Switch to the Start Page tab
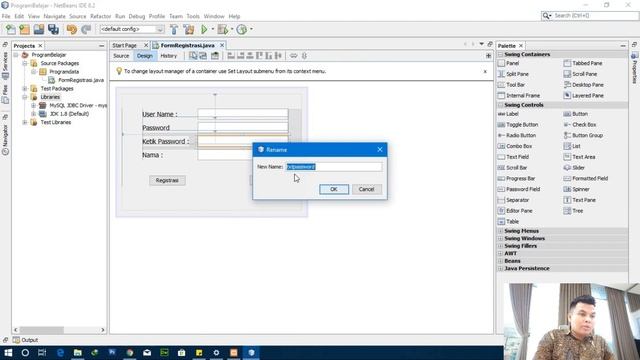 124,45
